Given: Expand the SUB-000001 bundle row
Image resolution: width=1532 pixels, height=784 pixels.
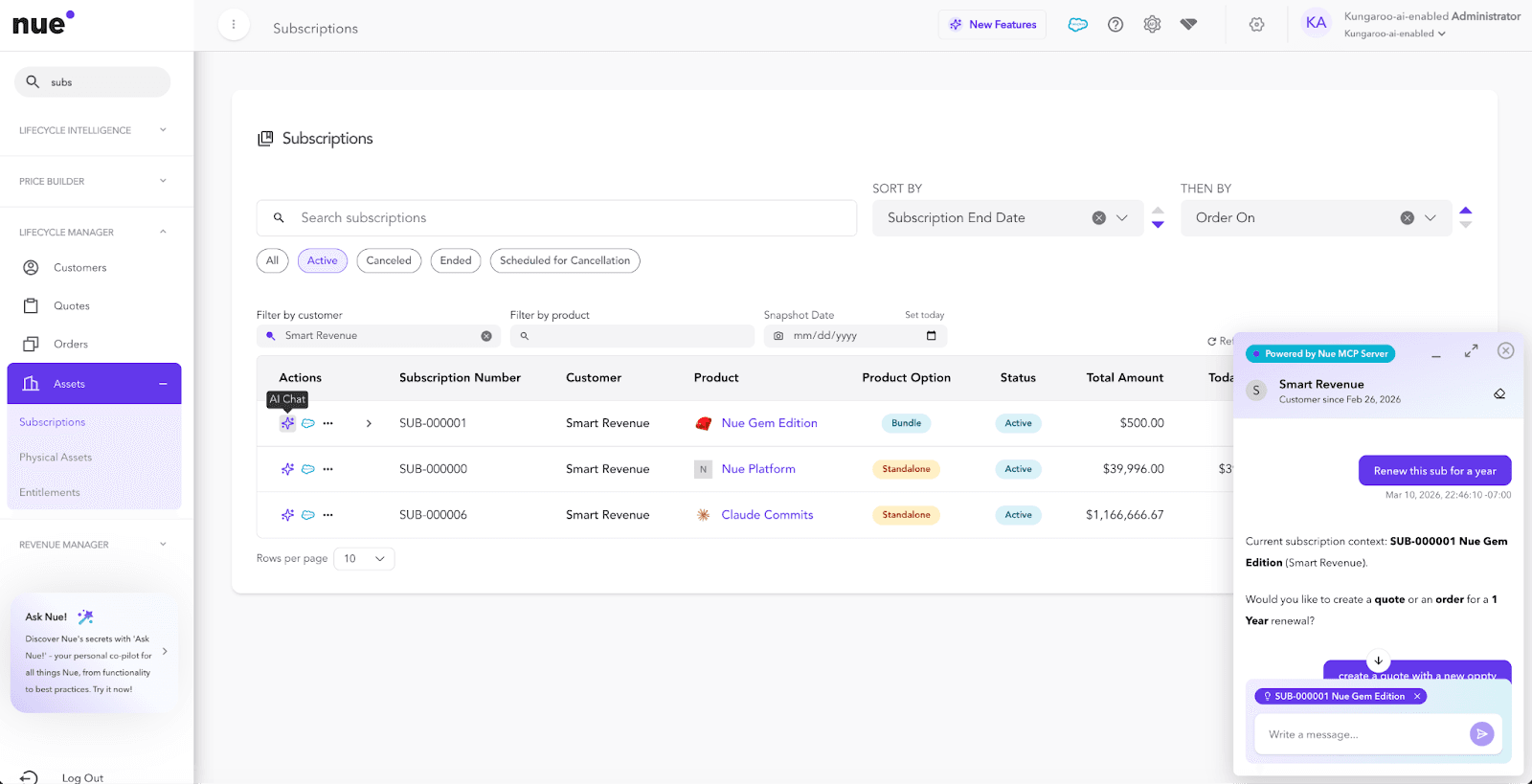Looking at the screenshot, I should [x=369, y=423].
